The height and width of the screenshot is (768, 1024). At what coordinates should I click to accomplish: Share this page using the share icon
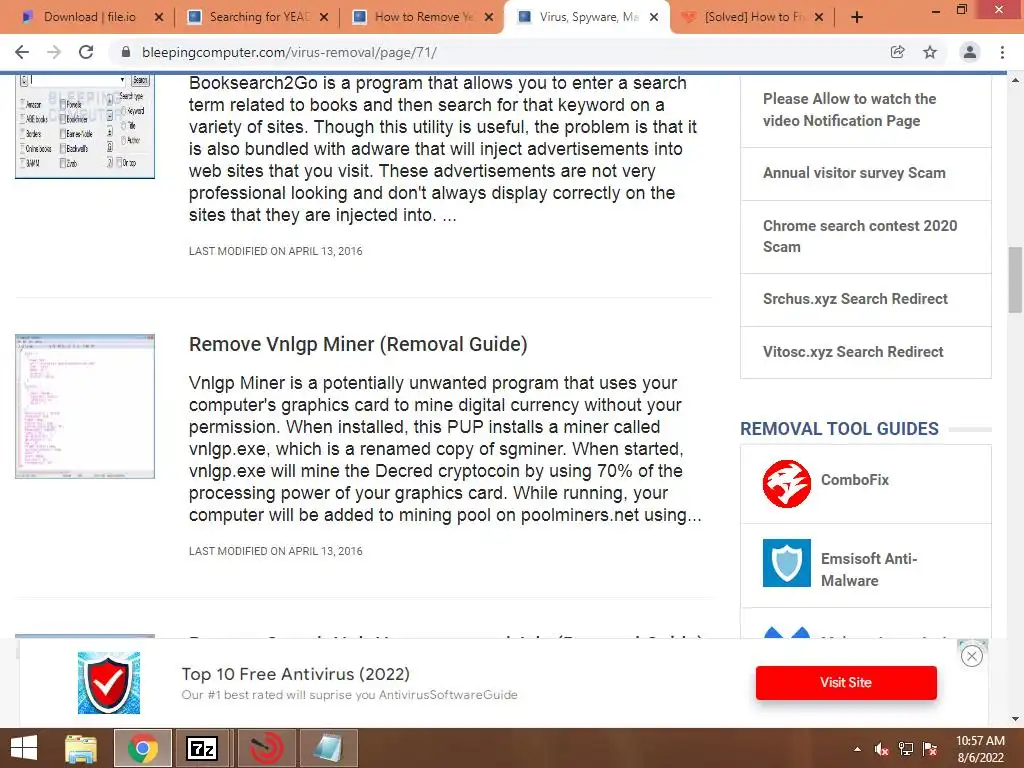(897, 52)
